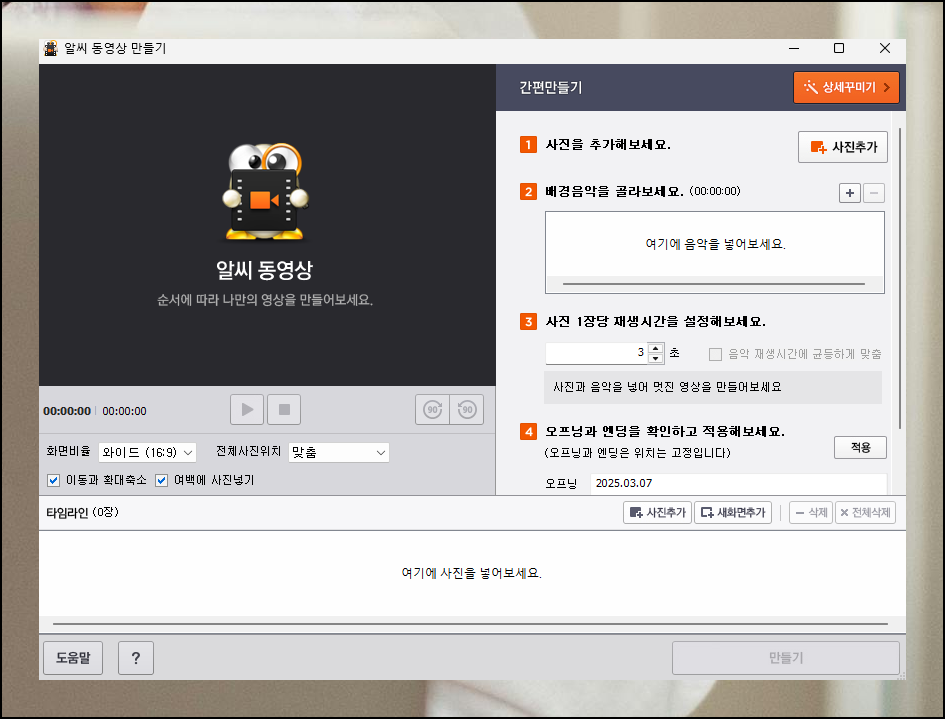Click the music drop area 여기에 음악을 넣어보세요
Screen dimensions: 945x719
pos(715,244)
